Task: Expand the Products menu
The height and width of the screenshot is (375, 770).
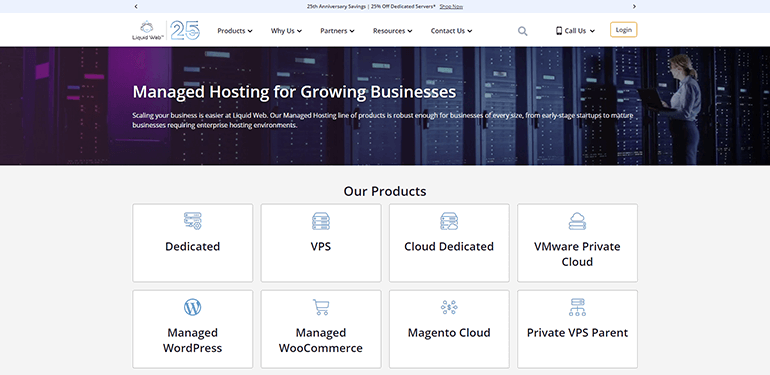Action: (235, 30)
